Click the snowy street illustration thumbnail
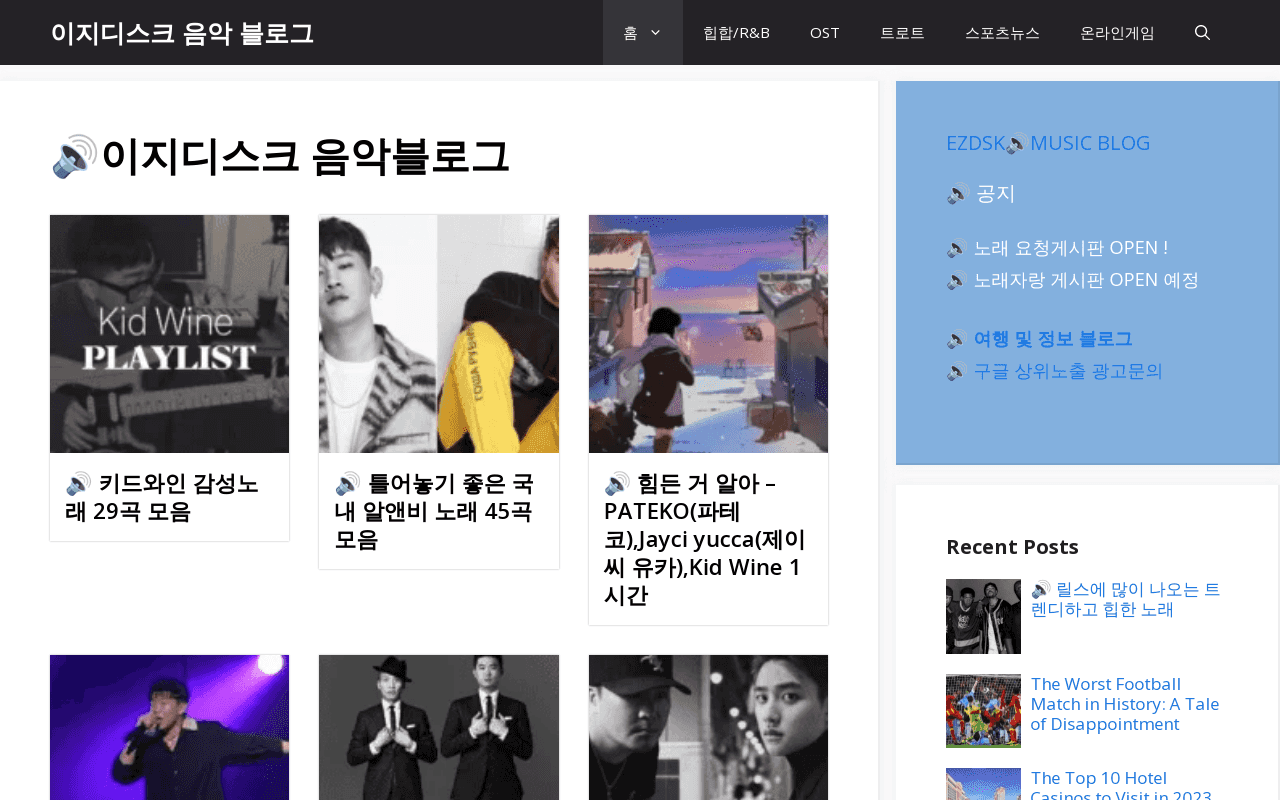The height and width of the screenshot is (800, 1280). [708, 334]
